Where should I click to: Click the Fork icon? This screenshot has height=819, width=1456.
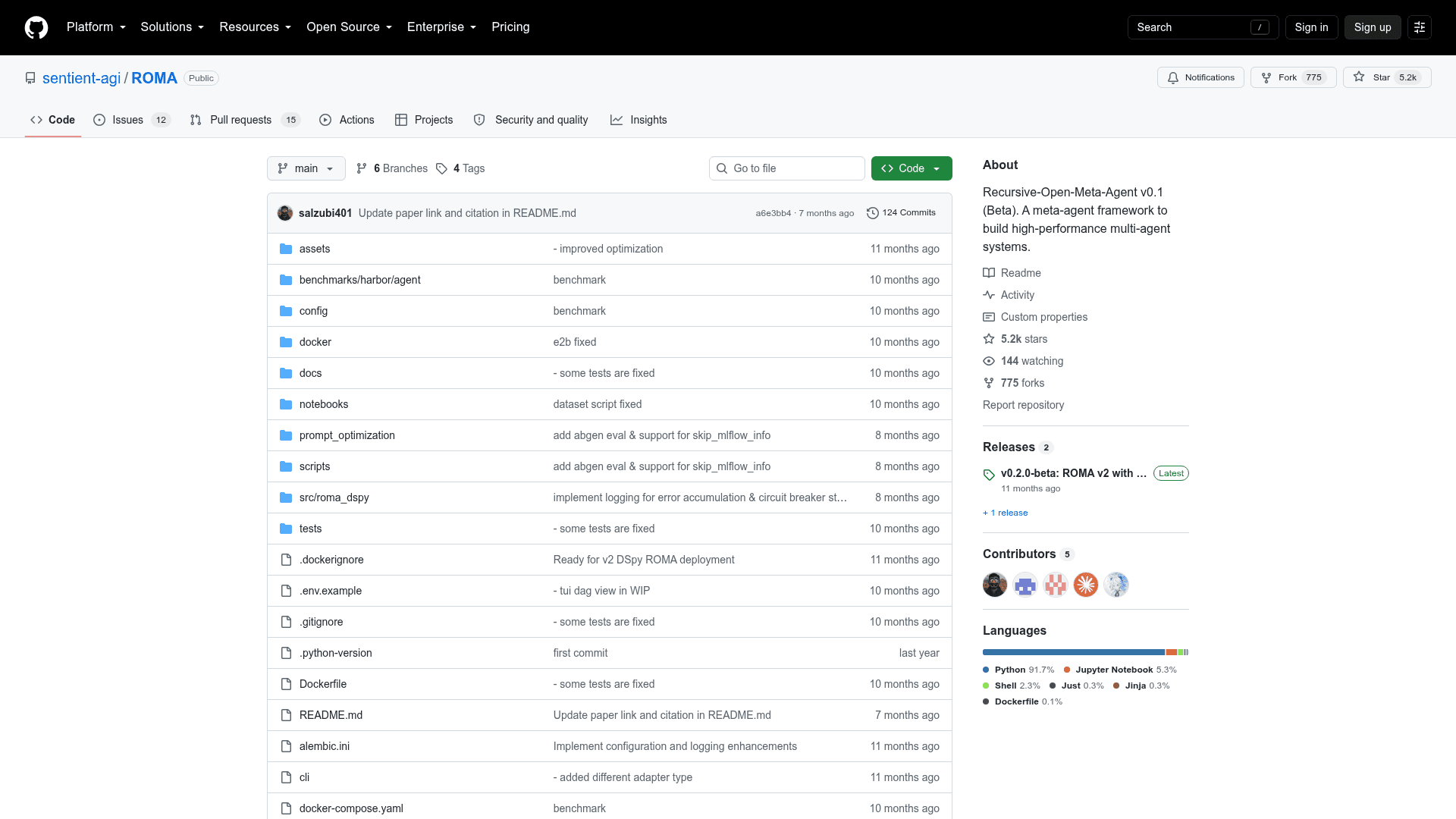[1266, 77]
